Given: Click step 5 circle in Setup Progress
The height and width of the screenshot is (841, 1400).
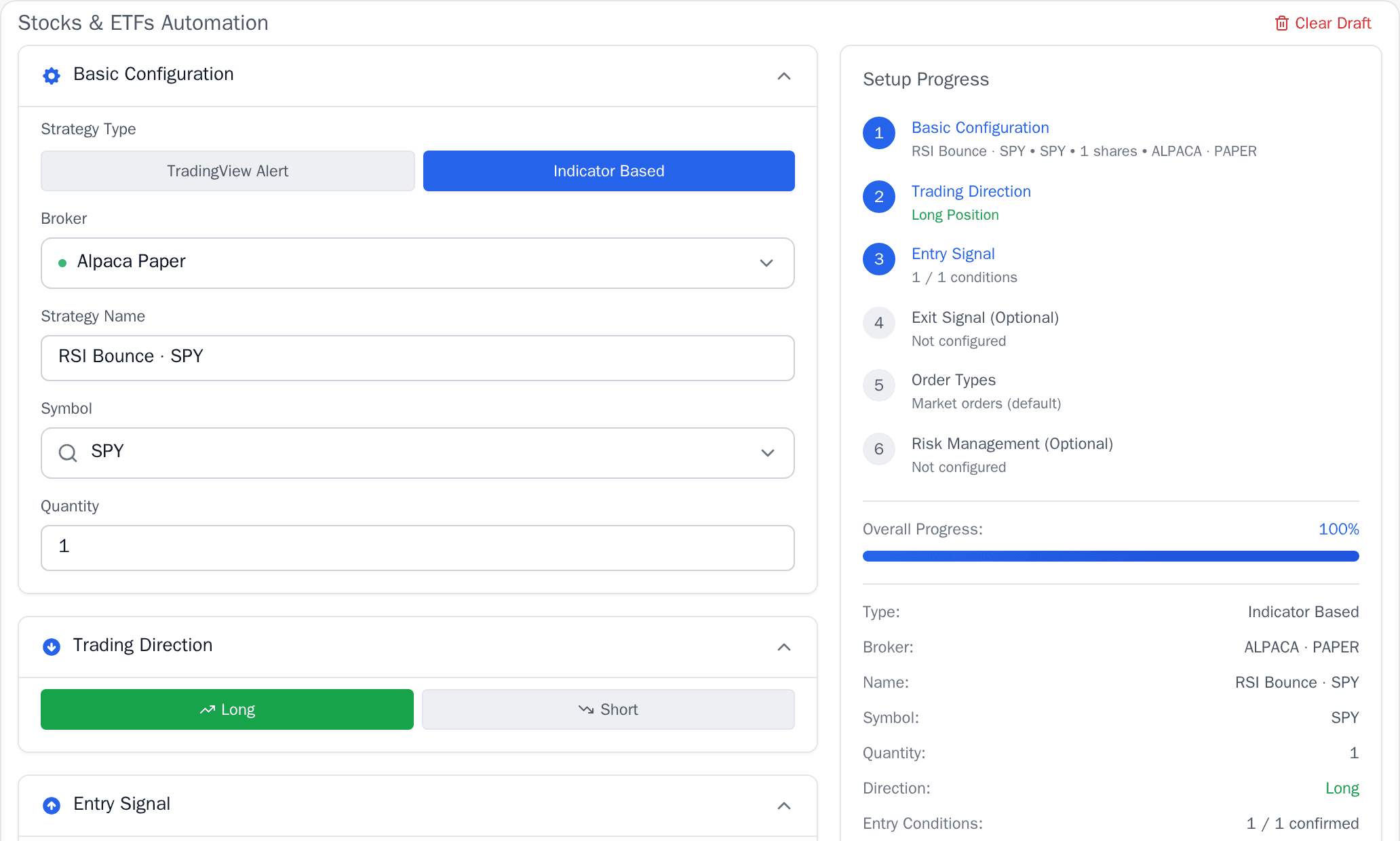Looking at the screenshot, I should pos(879,385).
